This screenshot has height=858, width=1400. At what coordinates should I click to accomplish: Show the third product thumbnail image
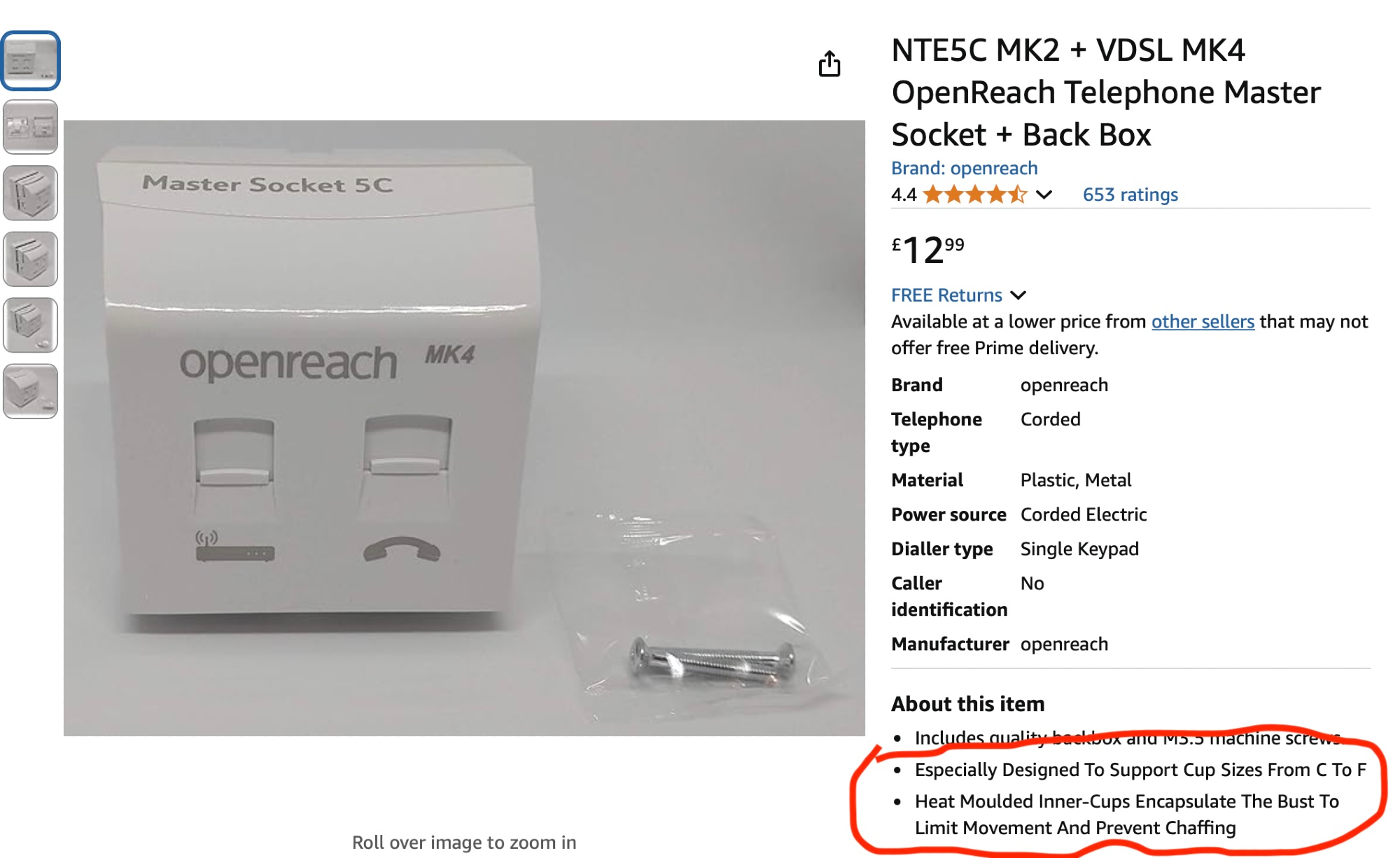click(30, 193)
